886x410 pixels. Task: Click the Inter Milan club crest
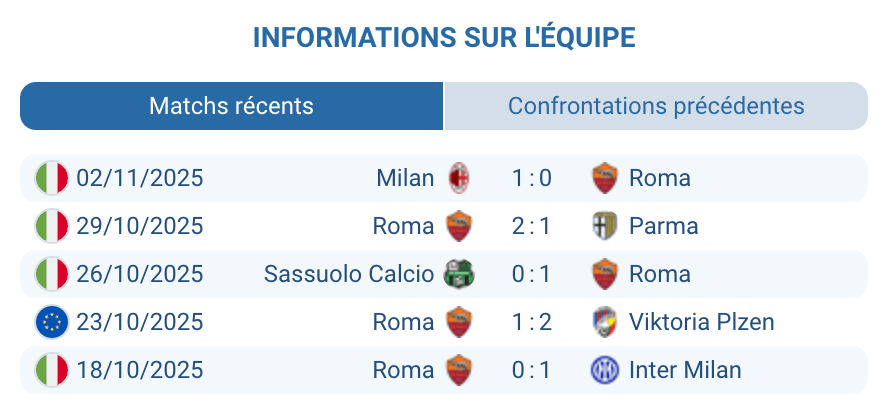pos(604,370)
